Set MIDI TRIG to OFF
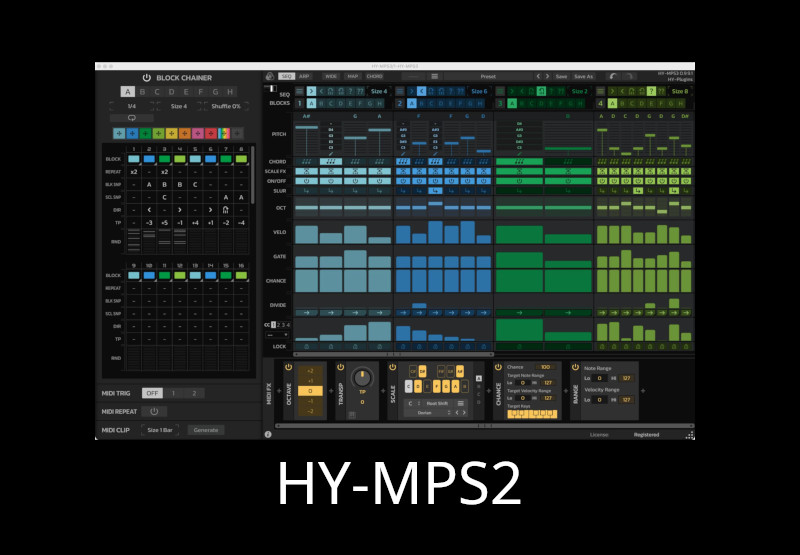800x555 pixels. pyautogui.click(x=152, y=393)
